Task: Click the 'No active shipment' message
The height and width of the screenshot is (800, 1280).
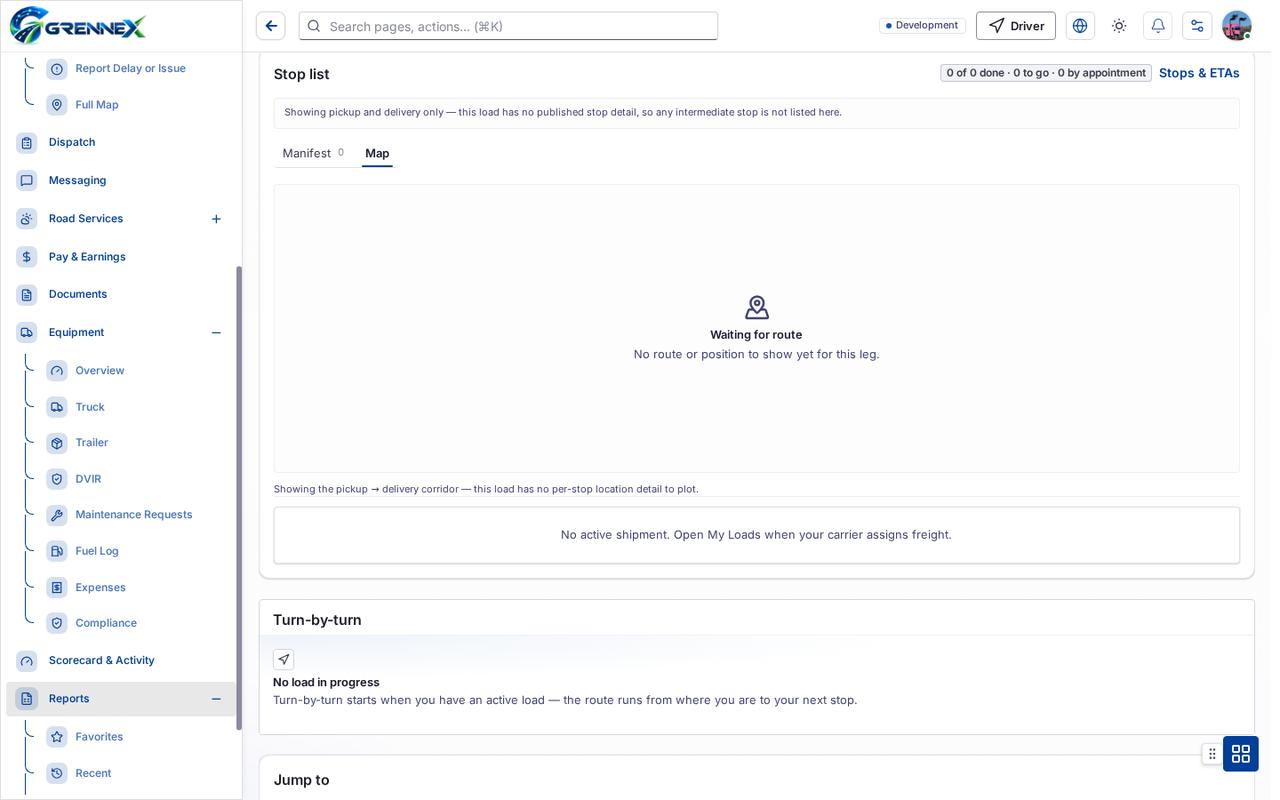Action: (756, 535)
